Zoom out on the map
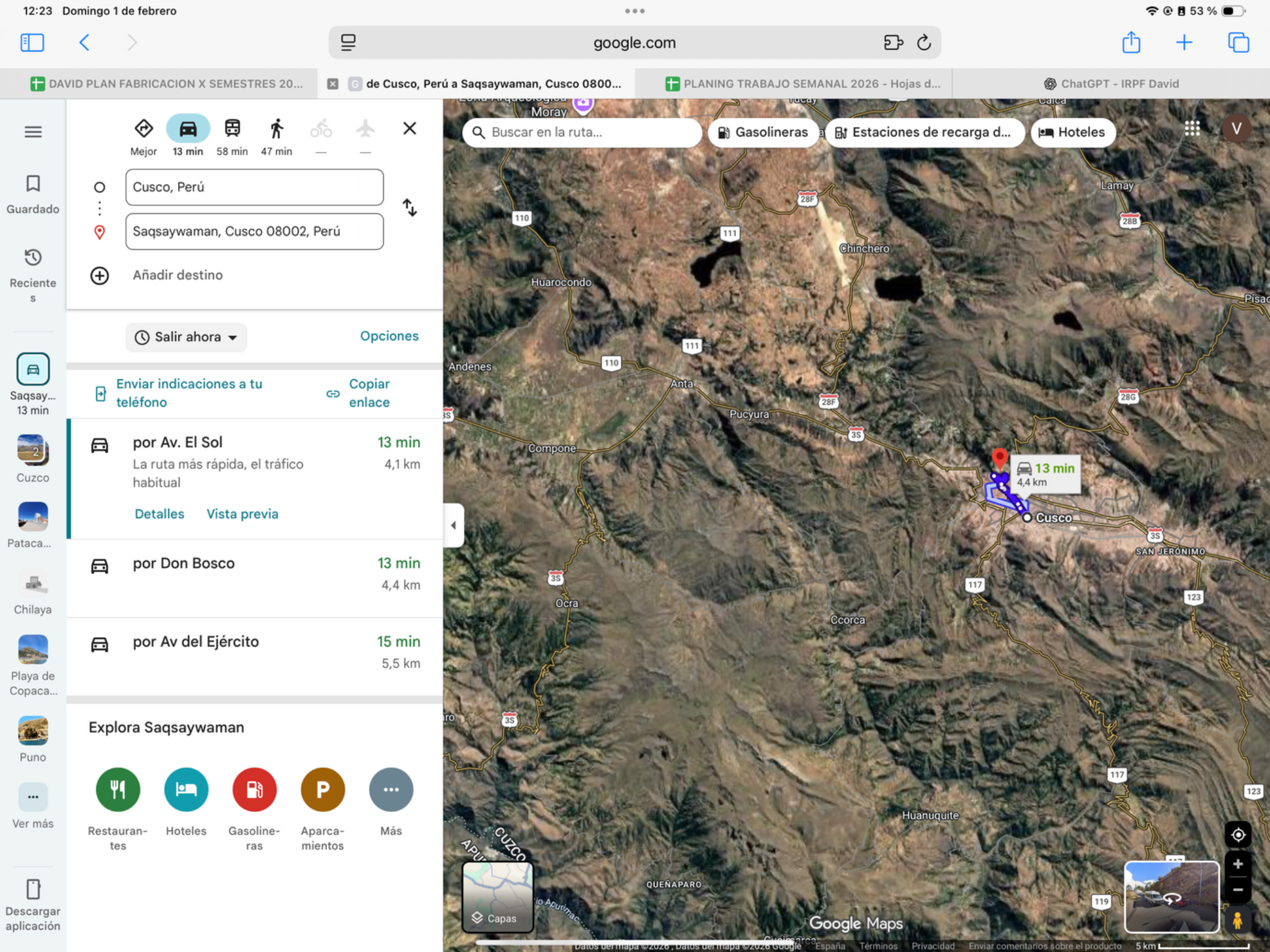The image size is (1270, 952). tap(1238, 890)
